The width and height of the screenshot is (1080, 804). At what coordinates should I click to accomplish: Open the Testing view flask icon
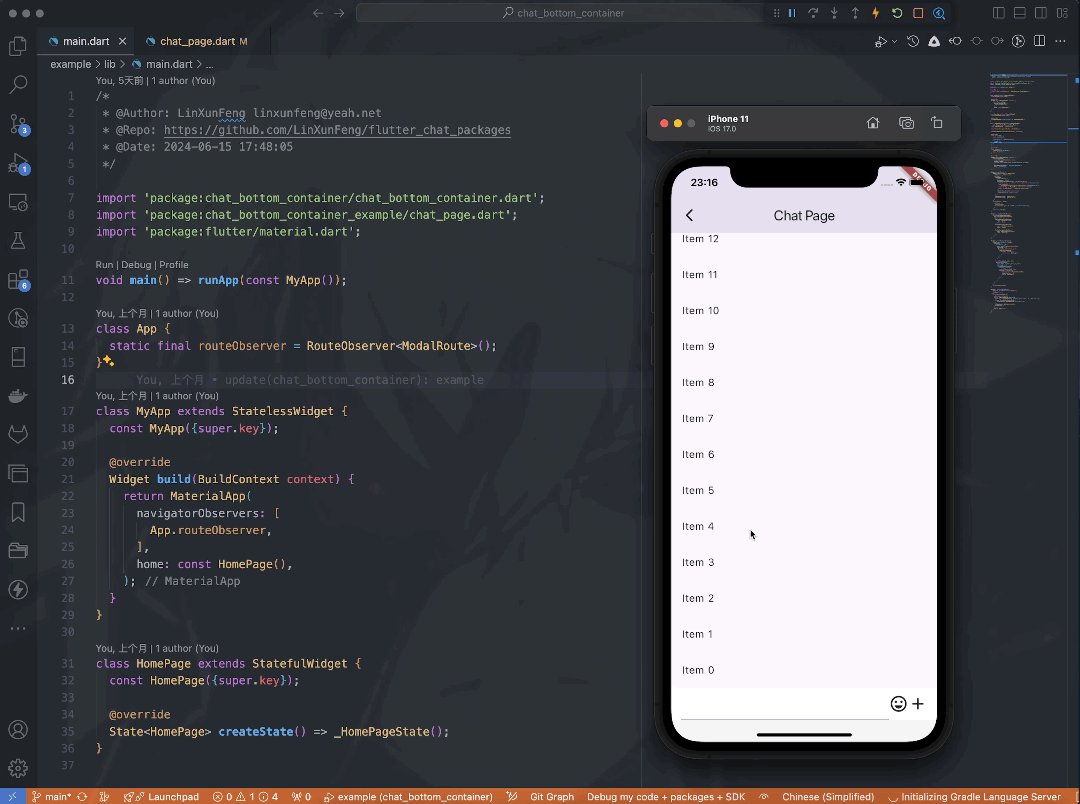pos(17,240)
